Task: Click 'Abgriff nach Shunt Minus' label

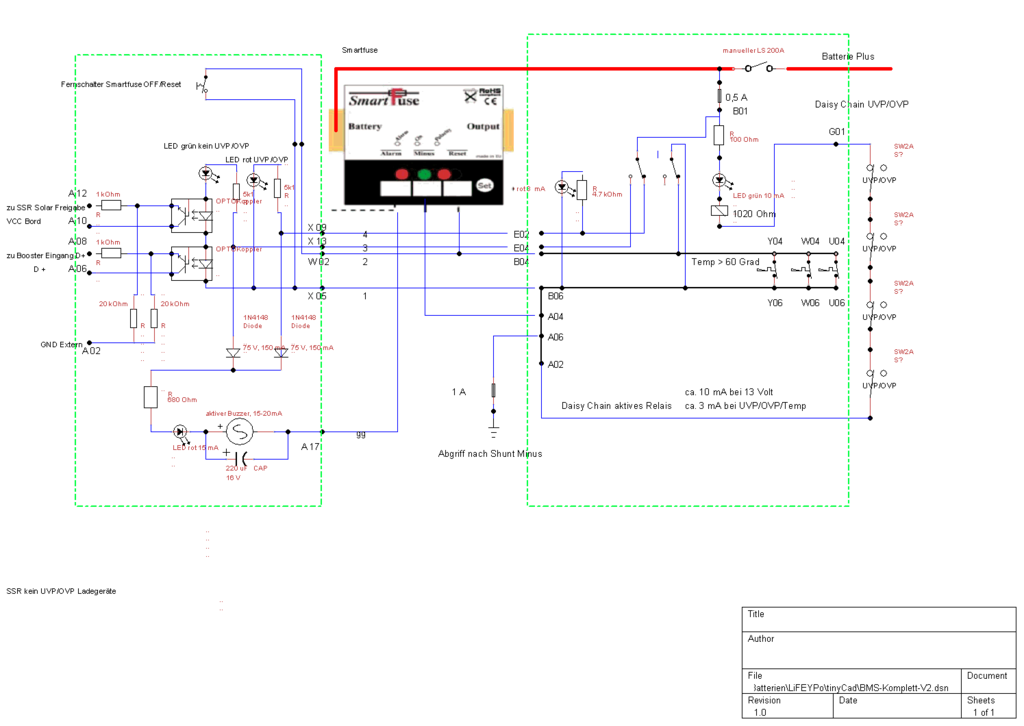Action: tap(490, 454)
